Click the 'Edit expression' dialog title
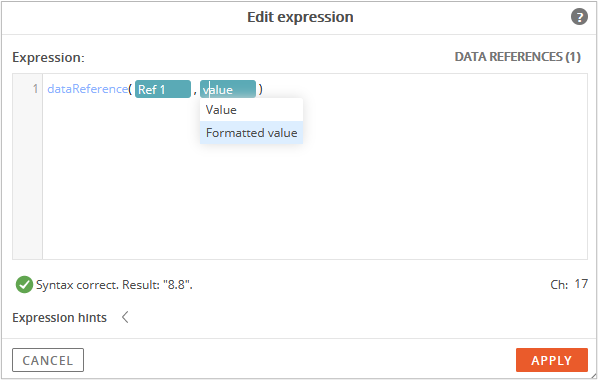The image size is (598, 380). point(300,17)
